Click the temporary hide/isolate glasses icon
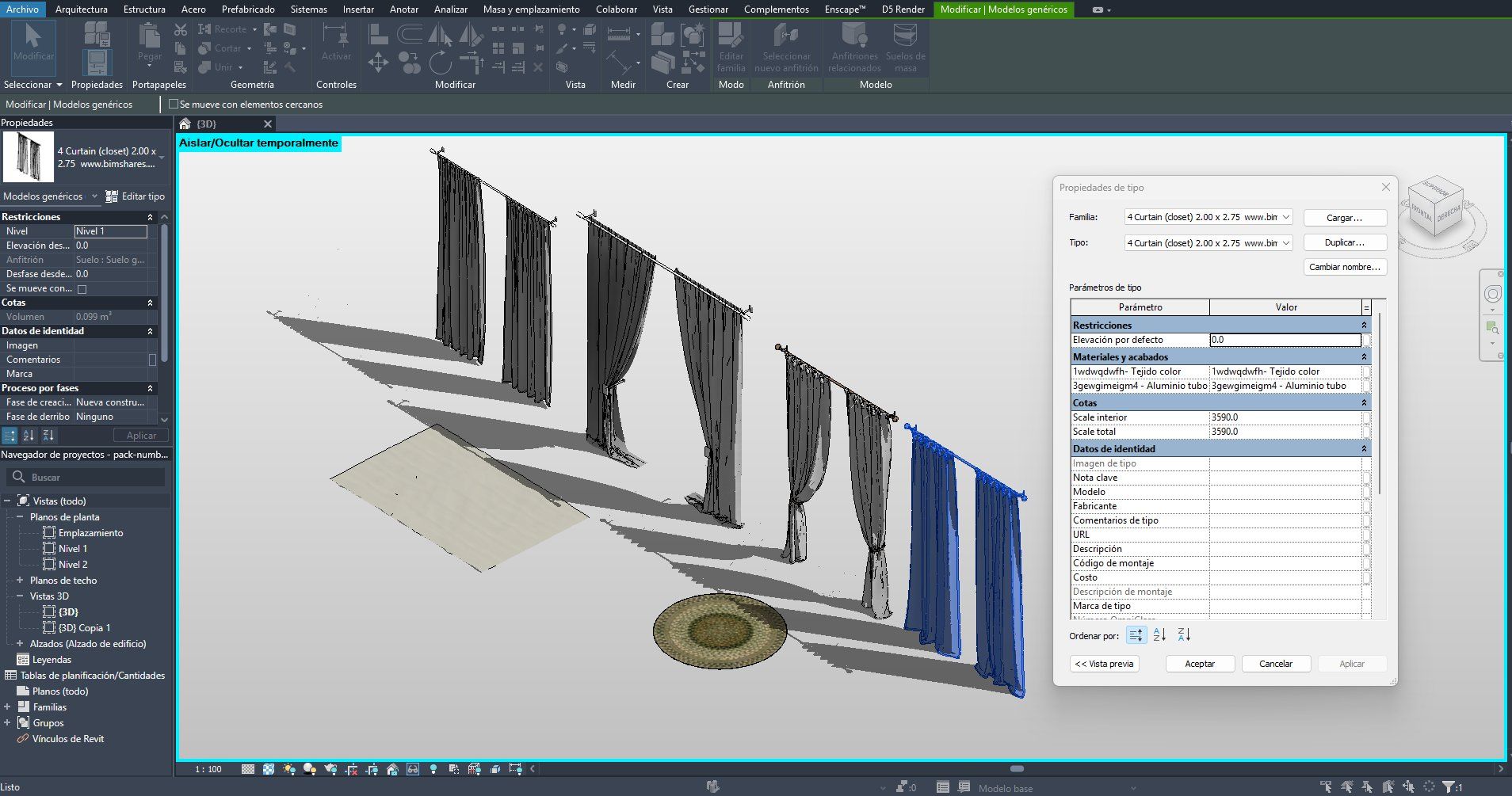 pyautogui.click(x=413, y=768)
